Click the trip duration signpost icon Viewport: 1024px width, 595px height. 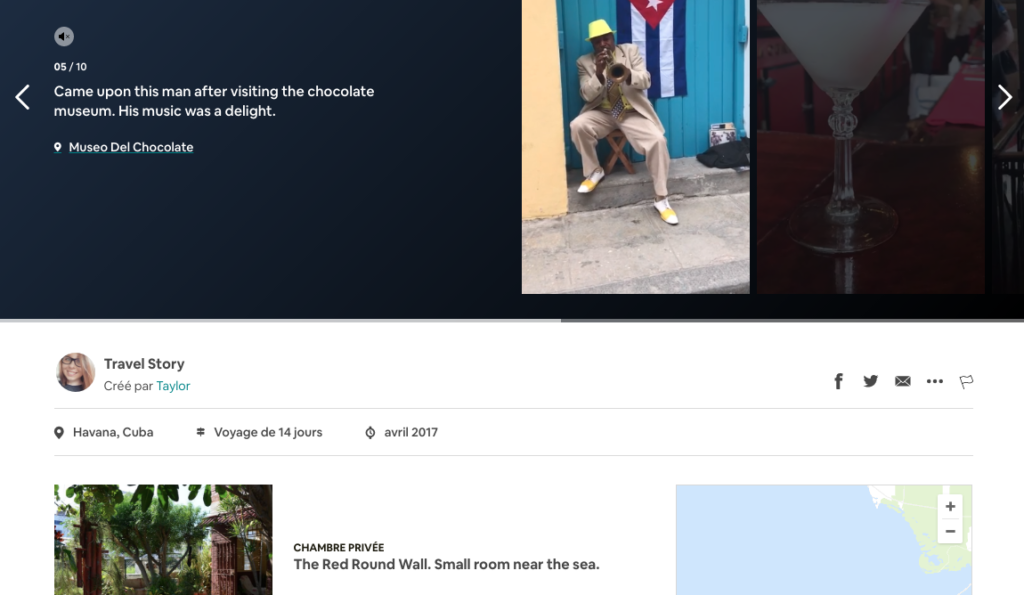200,432
